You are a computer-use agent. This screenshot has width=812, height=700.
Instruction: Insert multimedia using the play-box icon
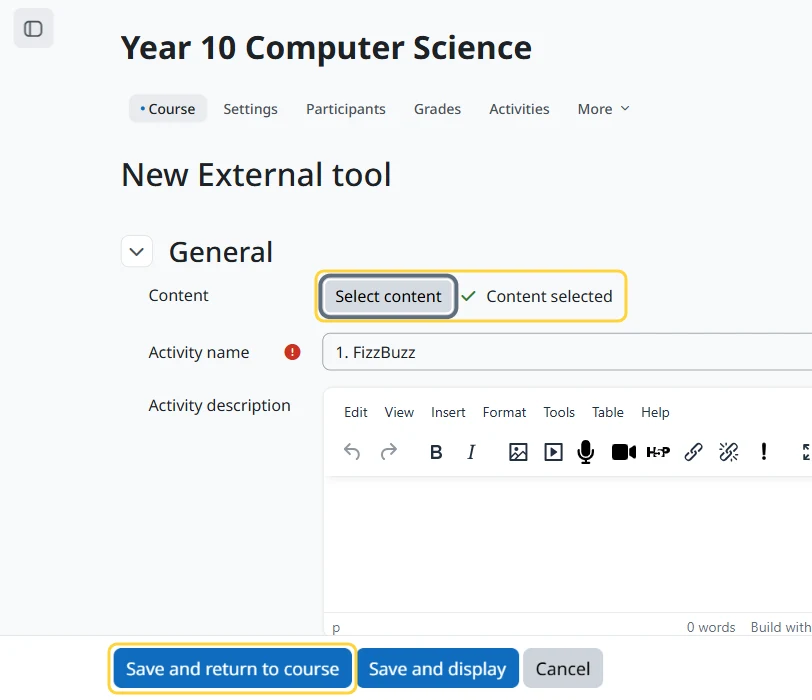tap(553, 452)
